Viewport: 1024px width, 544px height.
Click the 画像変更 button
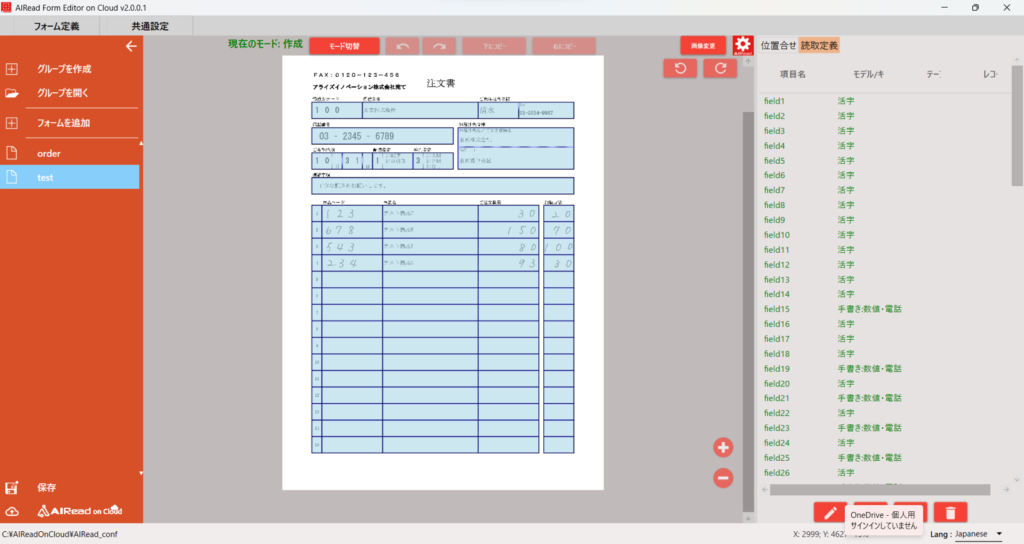[703, 46]
